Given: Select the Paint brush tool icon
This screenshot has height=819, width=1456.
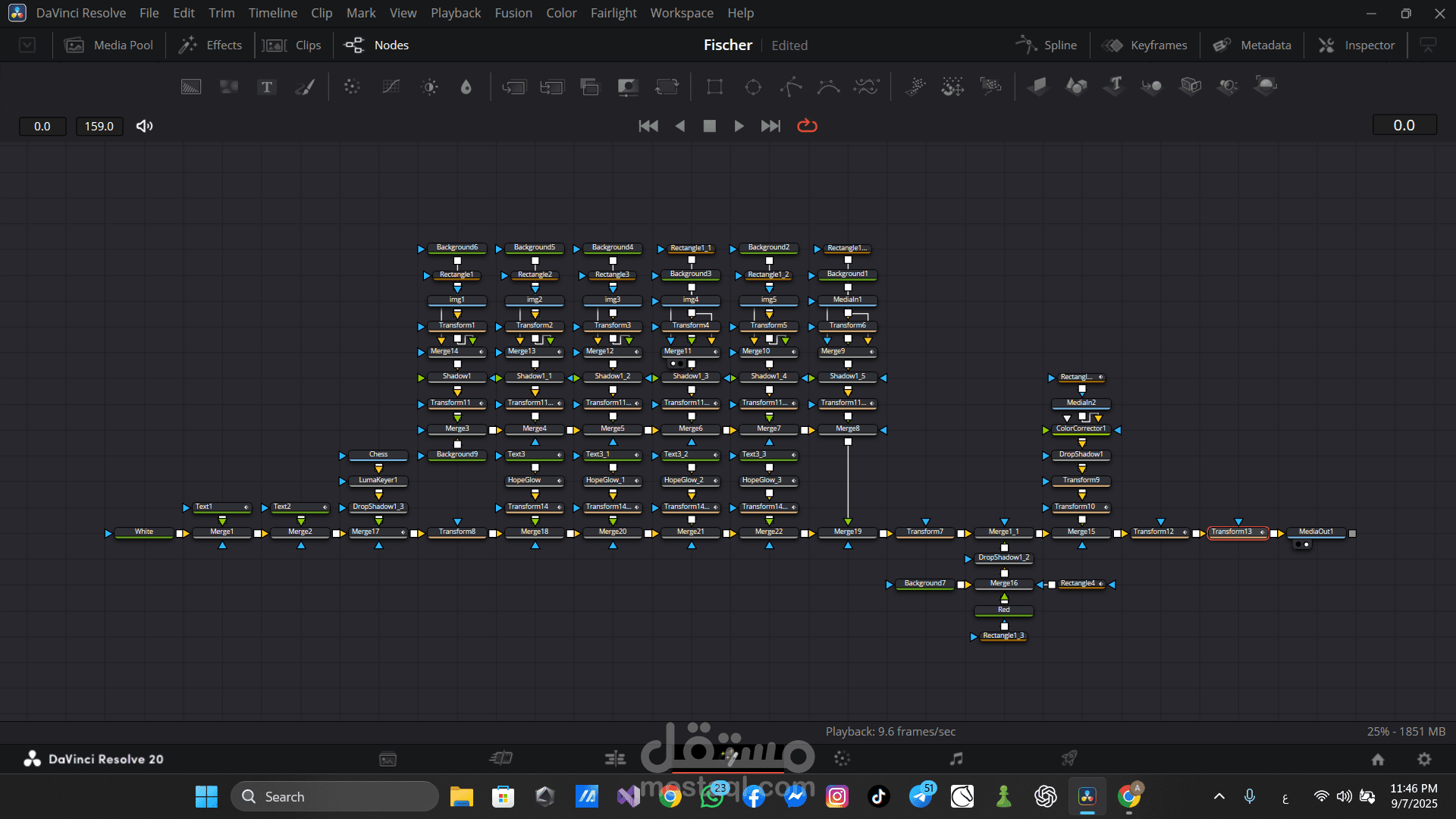Looking at the screenshot, I should [x=305, y=87].
